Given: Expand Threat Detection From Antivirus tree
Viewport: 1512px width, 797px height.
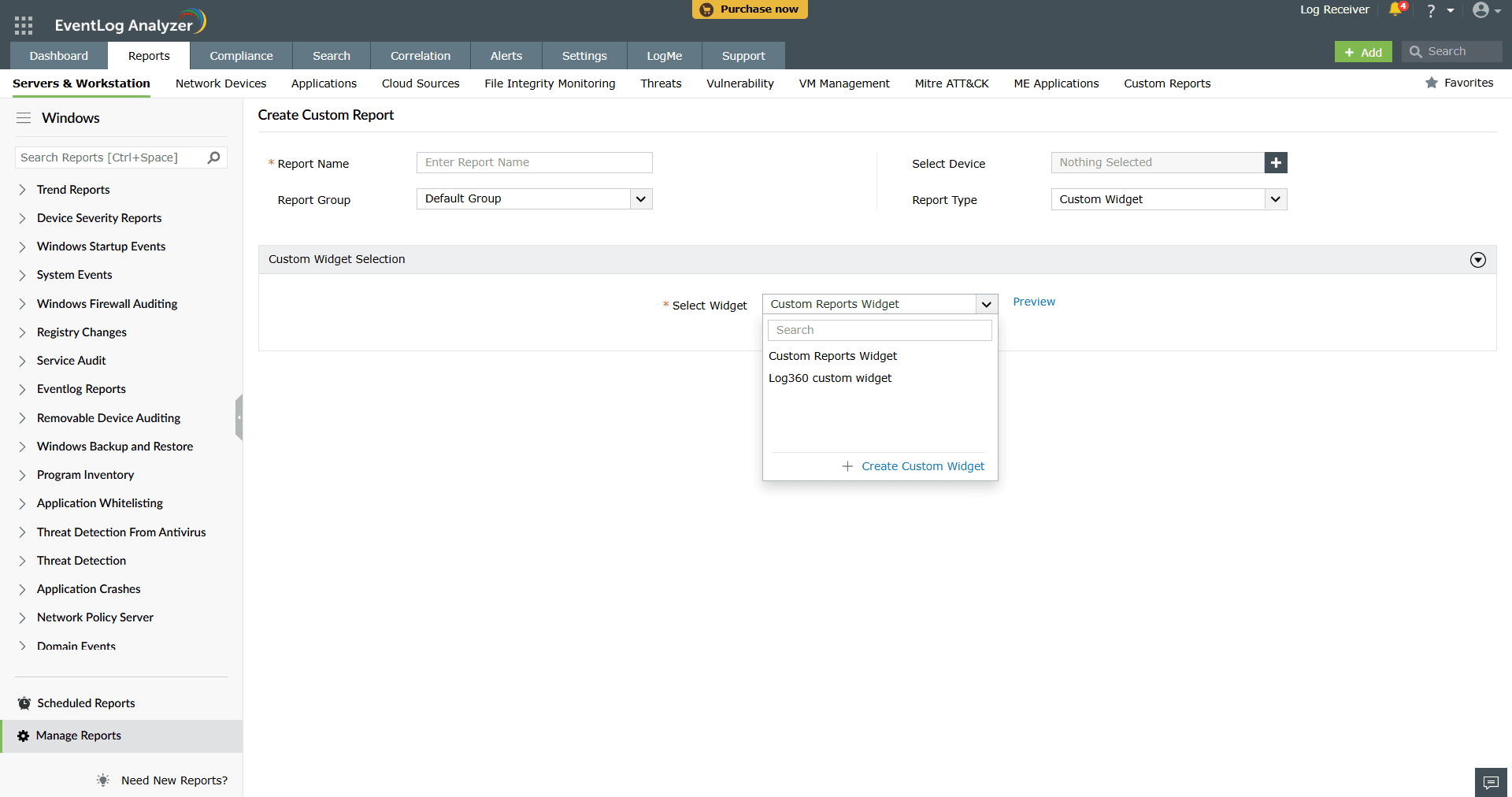Looking at the screenshot, I should (22, 532).
